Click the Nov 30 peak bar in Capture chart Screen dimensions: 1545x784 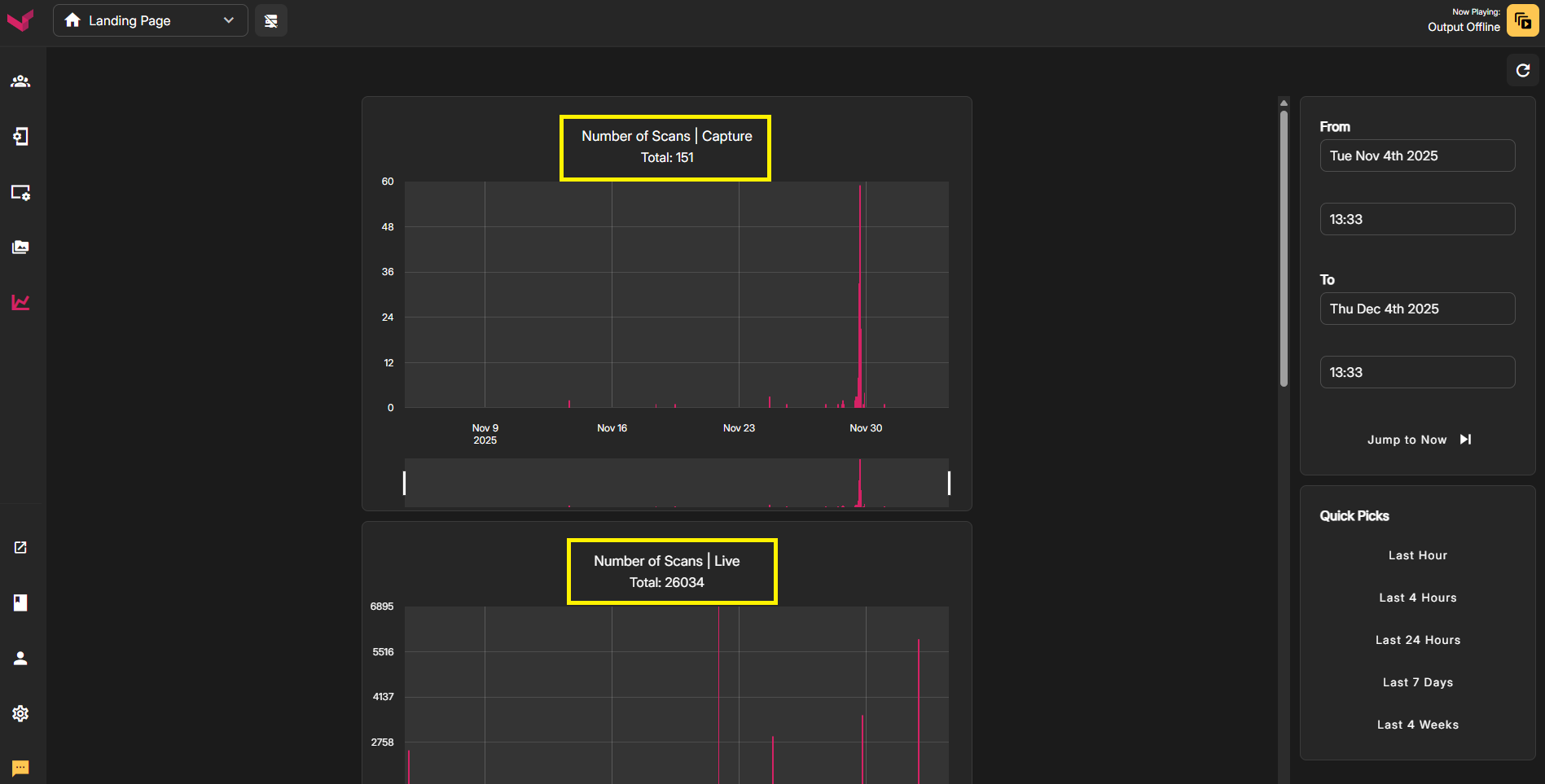click(859, 296)
